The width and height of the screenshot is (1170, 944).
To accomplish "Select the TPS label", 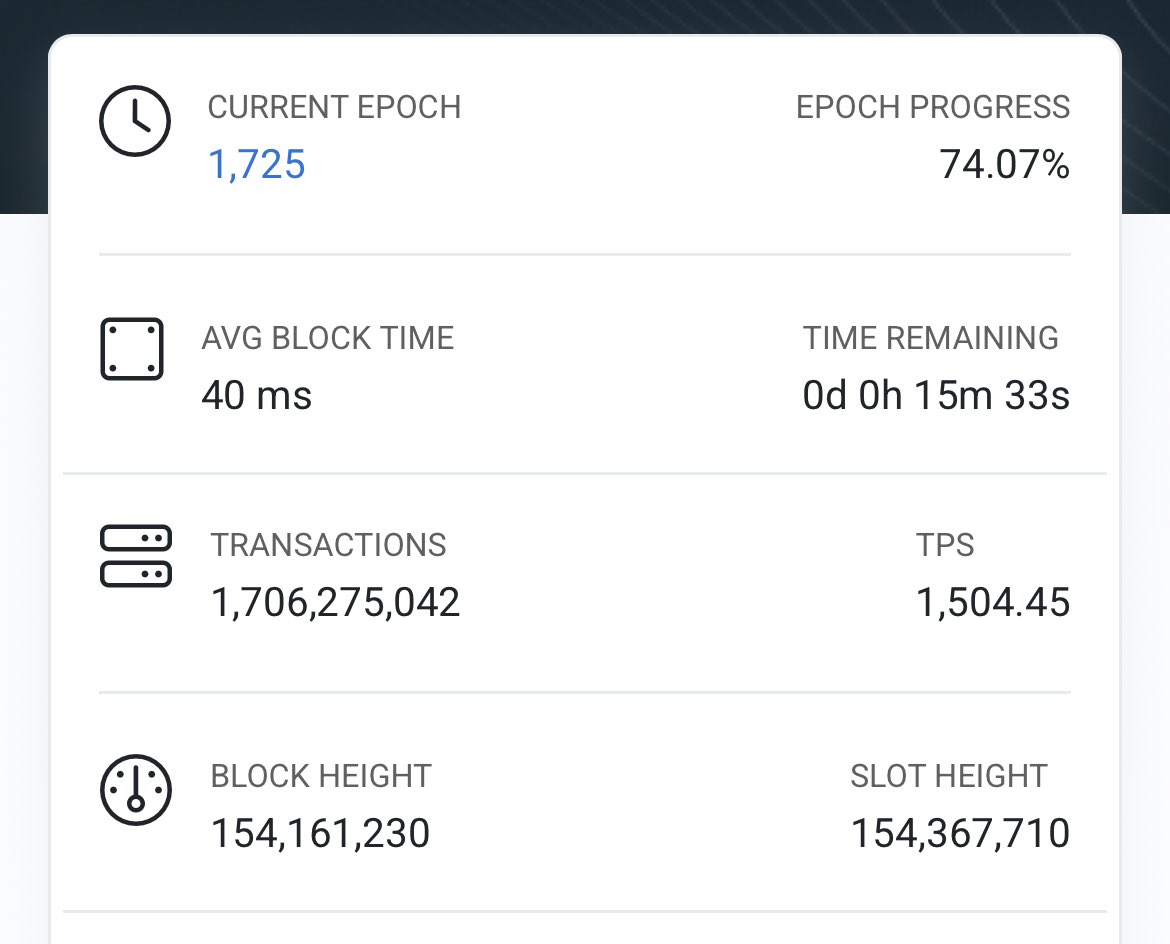I will point(945,545).
